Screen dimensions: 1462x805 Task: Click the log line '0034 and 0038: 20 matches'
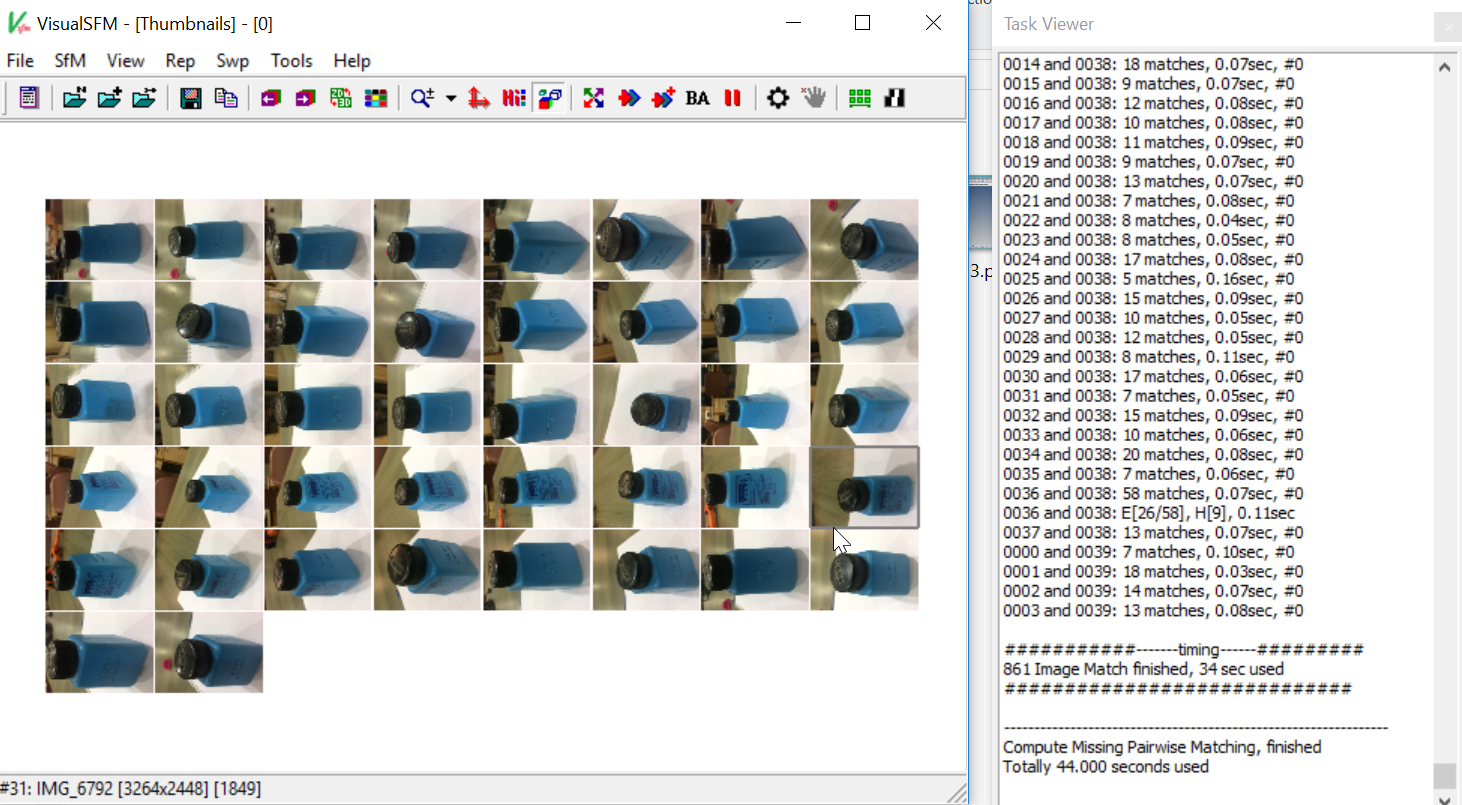[1153, 455]
